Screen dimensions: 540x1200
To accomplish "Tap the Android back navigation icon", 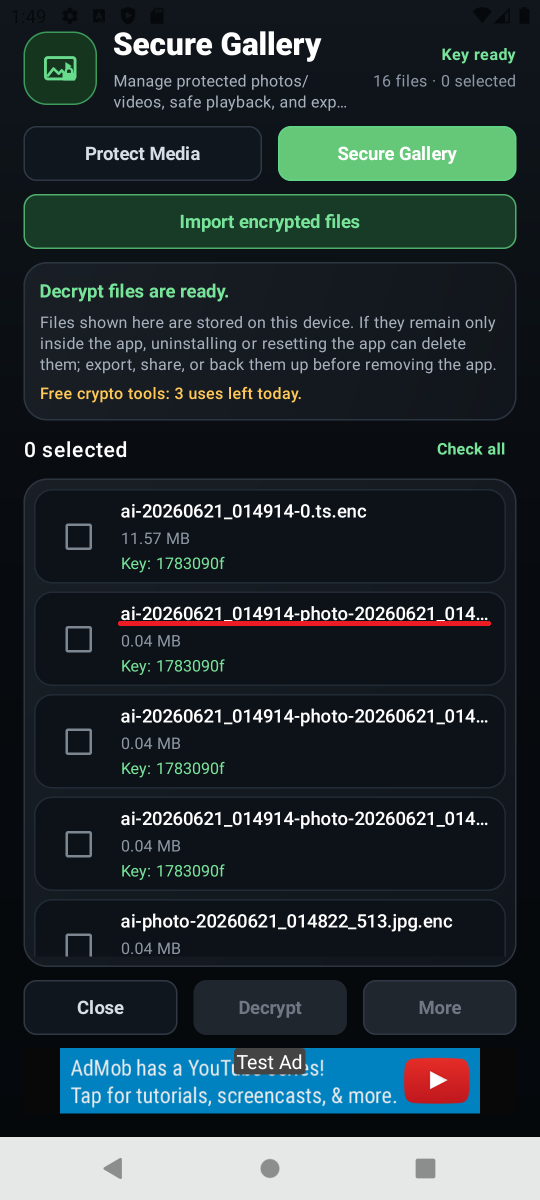I will click(x=113, y=1168).
